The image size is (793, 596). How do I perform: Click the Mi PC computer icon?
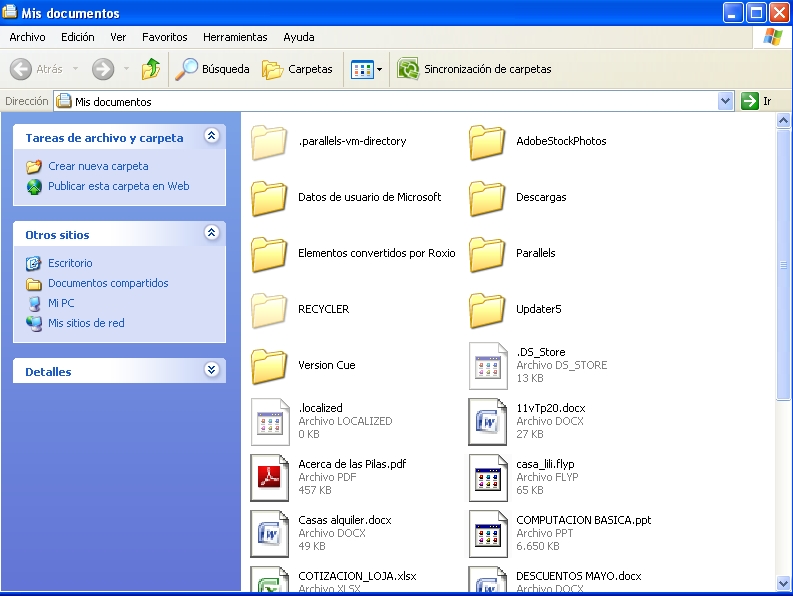[x=34, y=304]
